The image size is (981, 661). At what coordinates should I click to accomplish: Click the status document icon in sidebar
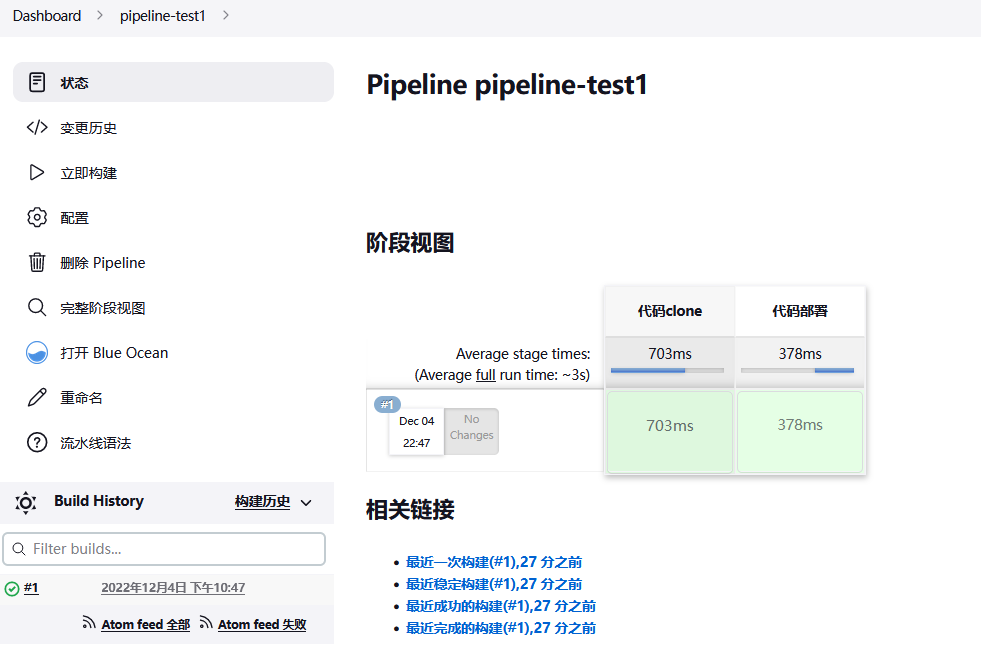point(37,82)
